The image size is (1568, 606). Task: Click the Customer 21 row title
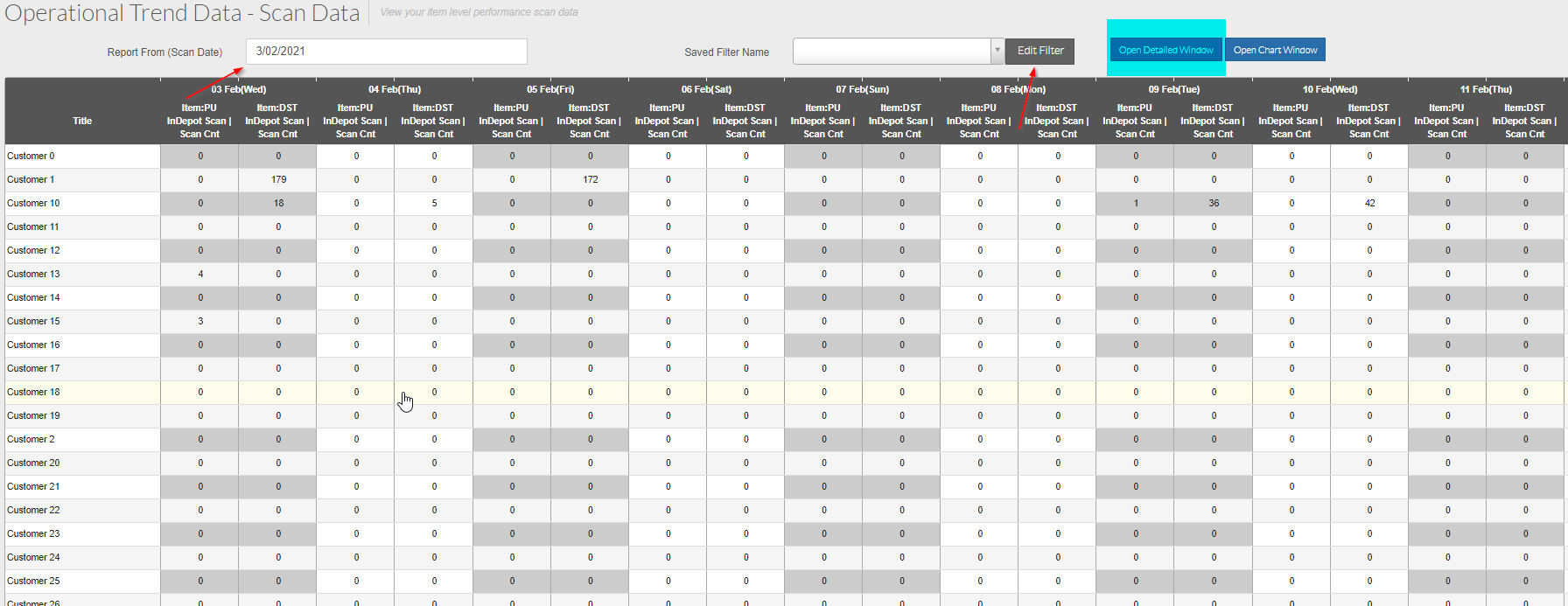(x=33, y=487)
